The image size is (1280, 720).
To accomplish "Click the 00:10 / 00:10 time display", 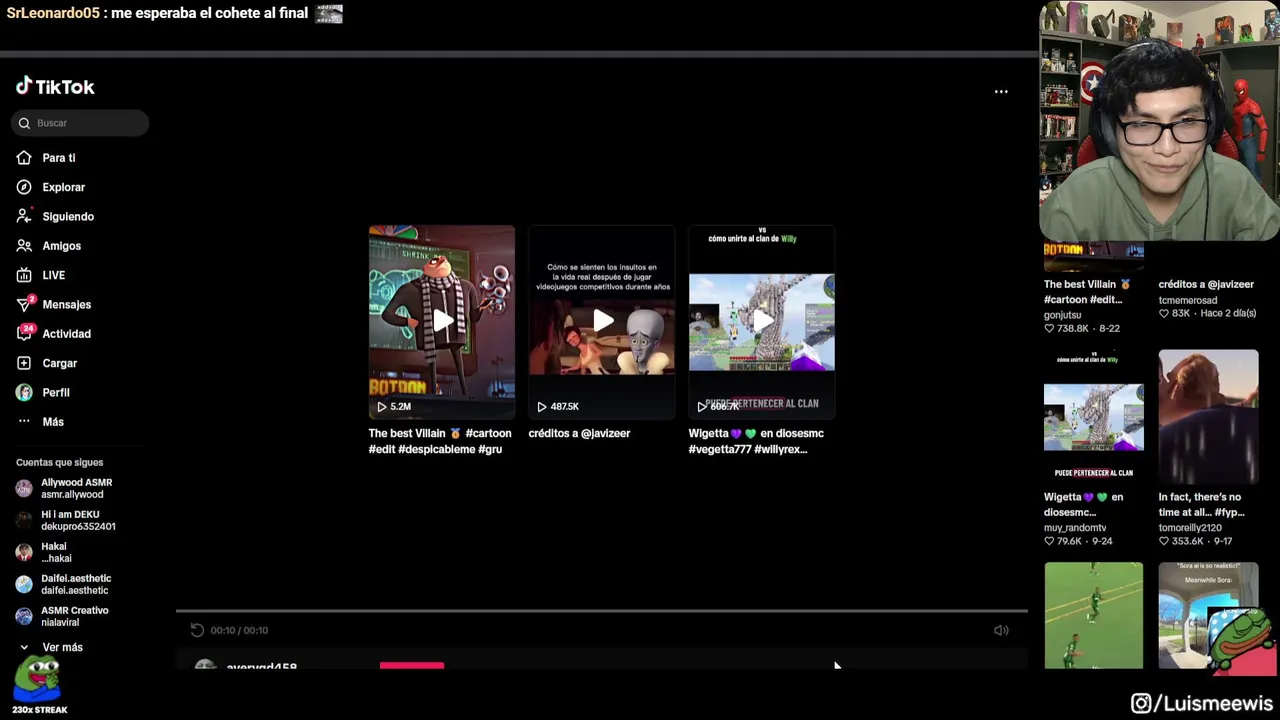I will (x=239, y=630).
